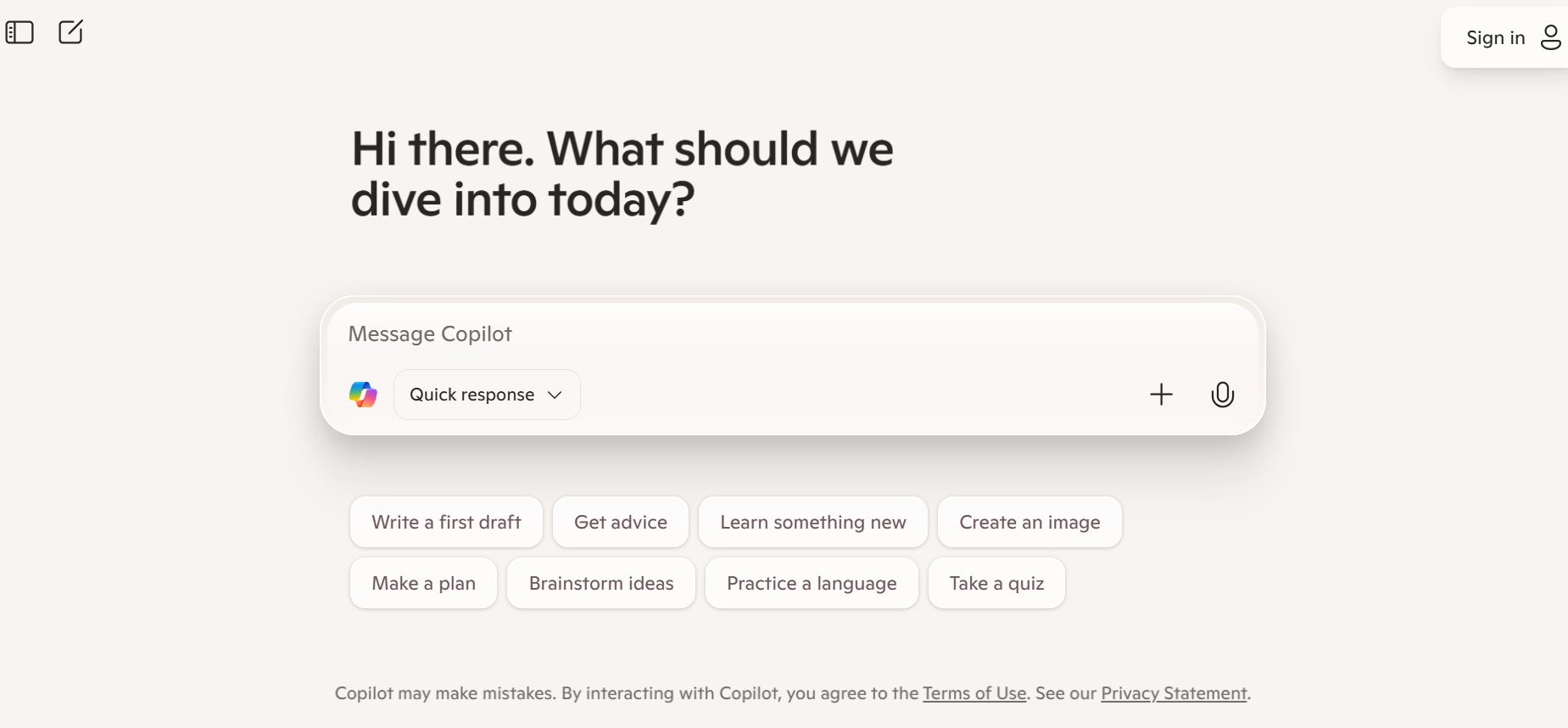This screenshot has height=728, width=1568.
Task: Toggle the sidebar panel icon
Action: 20,32
